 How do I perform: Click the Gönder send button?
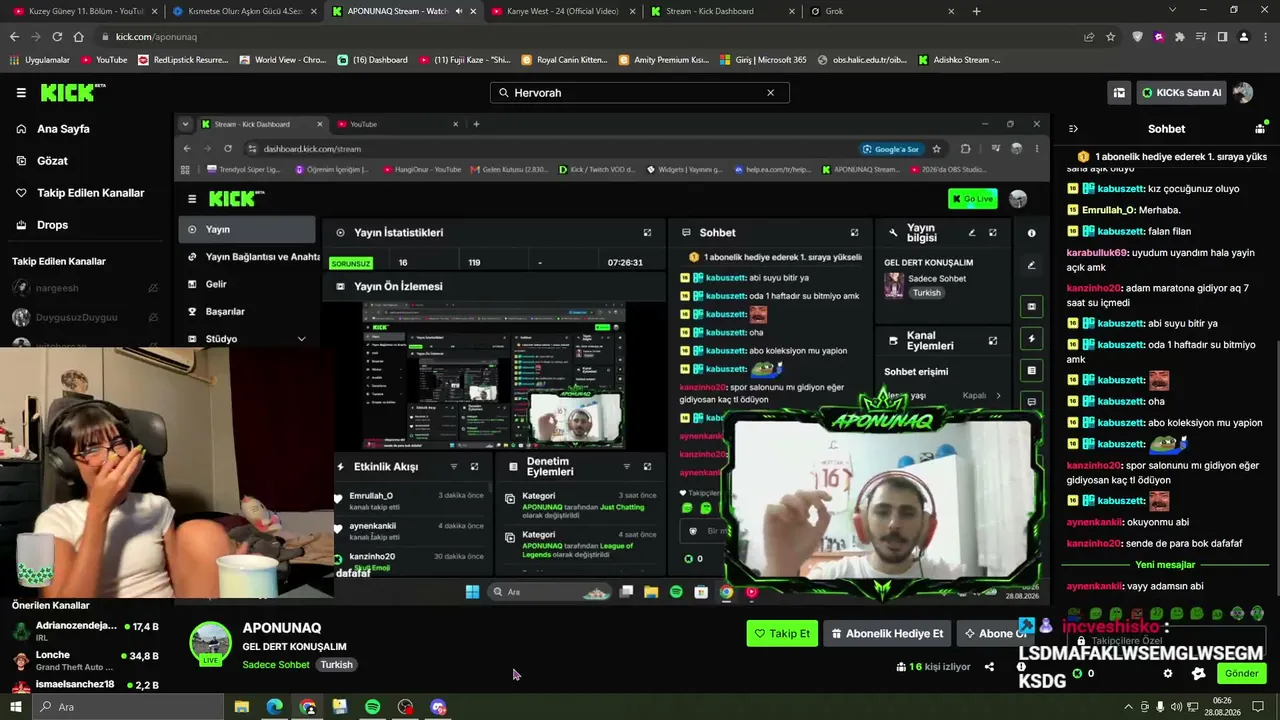point(1242,674)
